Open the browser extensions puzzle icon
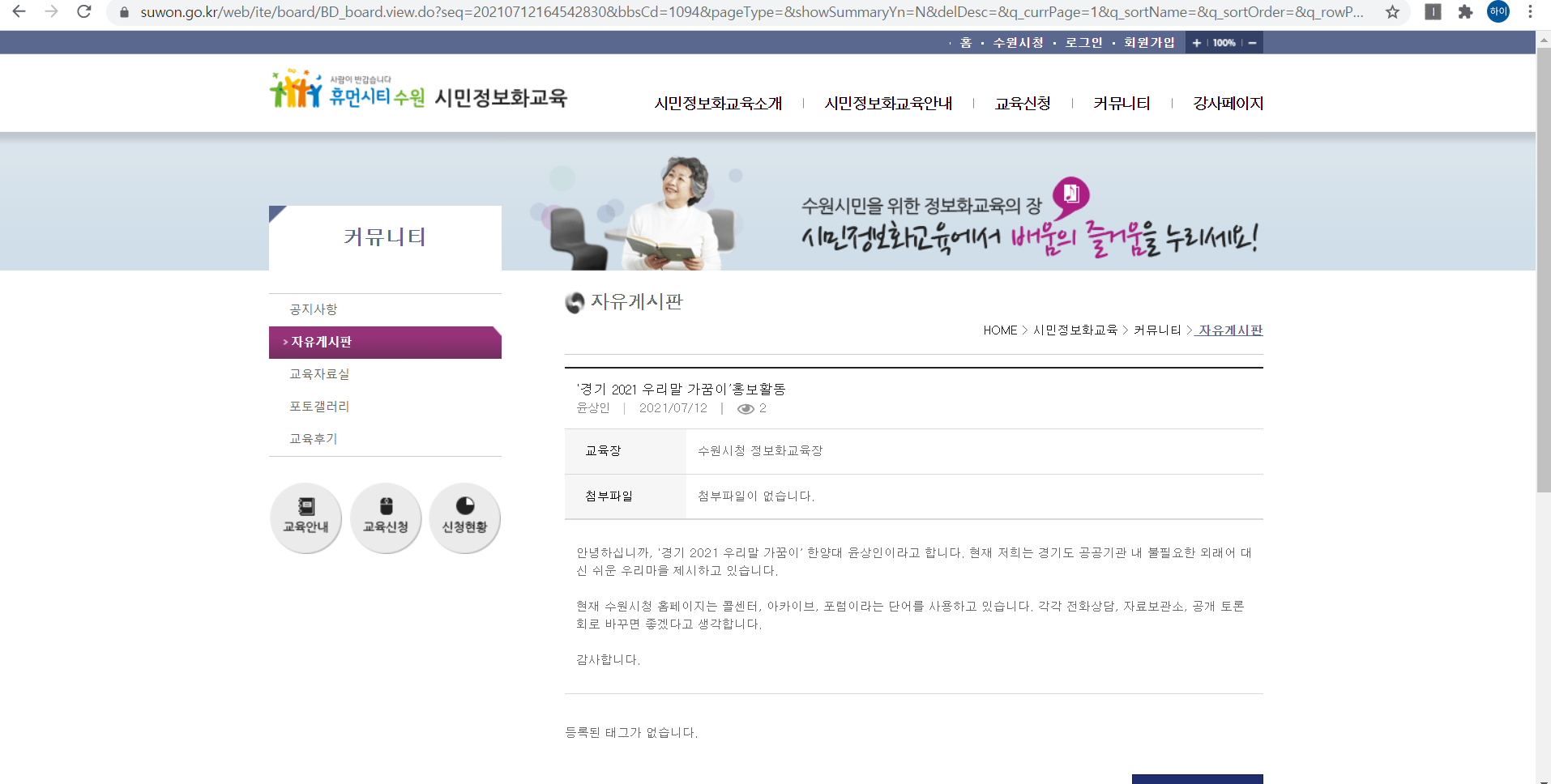Image resolution: width=1551 pixels, height=784 pixels. coord(1465,12)
